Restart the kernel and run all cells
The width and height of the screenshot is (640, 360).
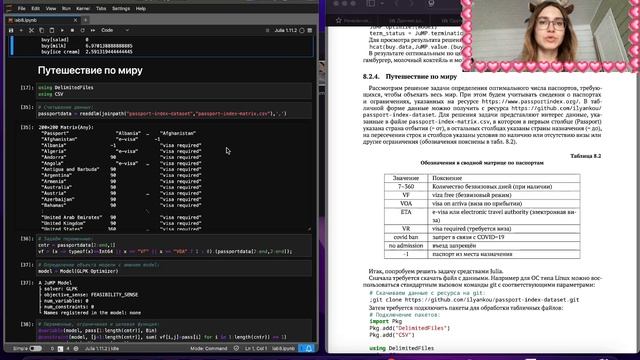coord(93,30)
